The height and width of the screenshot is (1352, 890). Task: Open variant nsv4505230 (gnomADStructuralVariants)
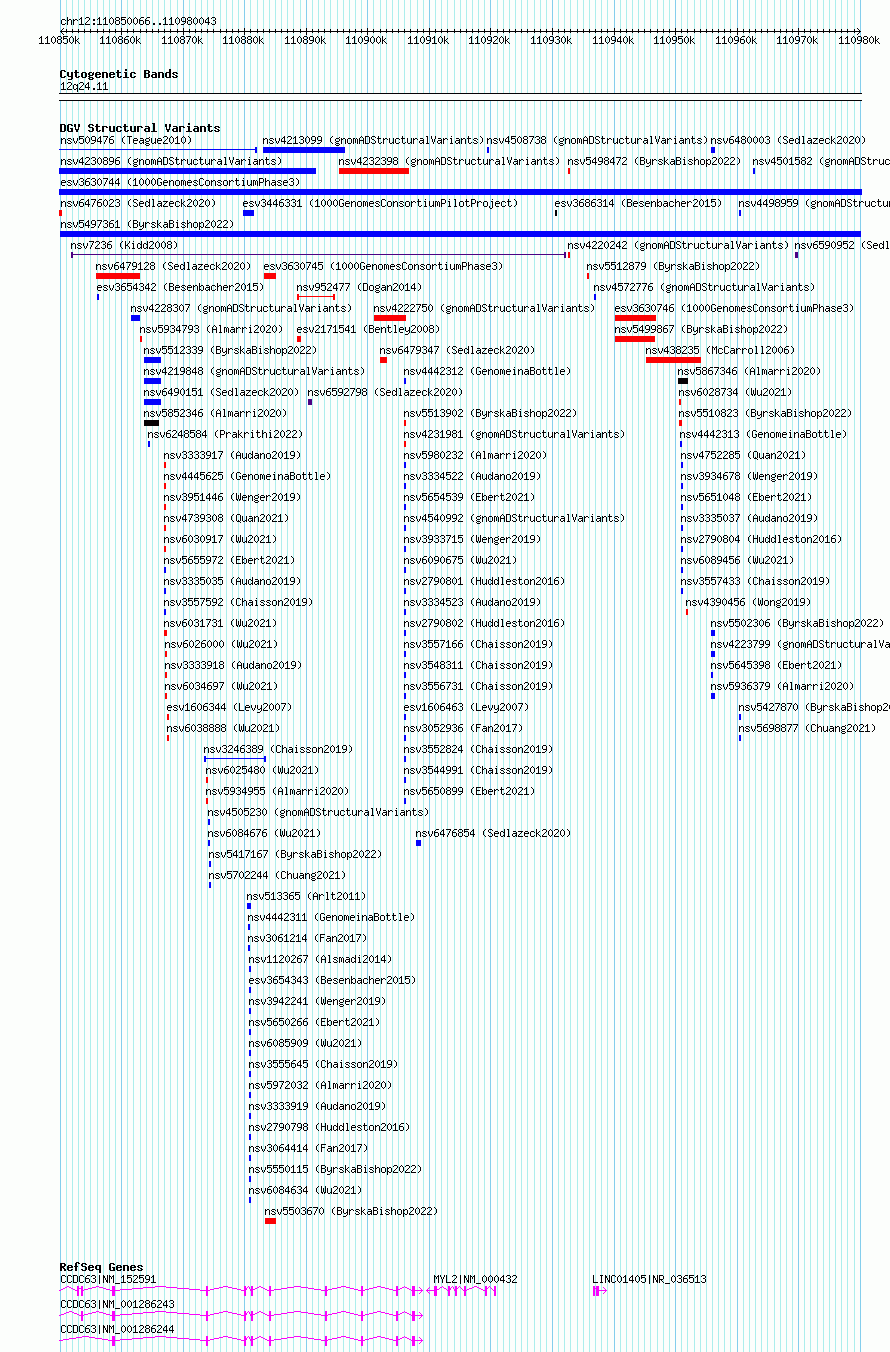pos(318,812)
